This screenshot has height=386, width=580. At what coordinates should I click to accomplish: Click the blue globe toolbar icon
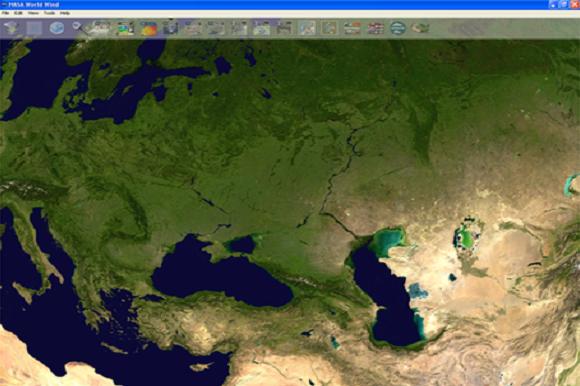pyautogui.click(x=57, y=28)
